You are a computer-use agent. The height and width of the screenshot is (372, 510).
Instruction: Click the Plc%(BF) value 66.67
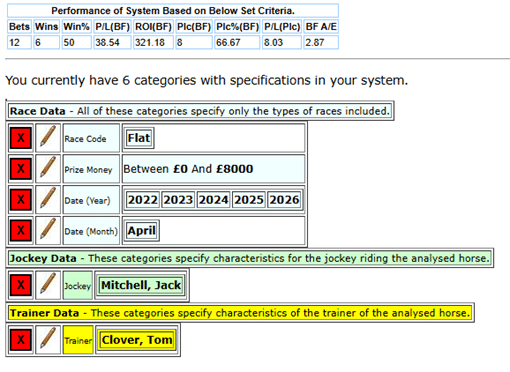[237, 42]
